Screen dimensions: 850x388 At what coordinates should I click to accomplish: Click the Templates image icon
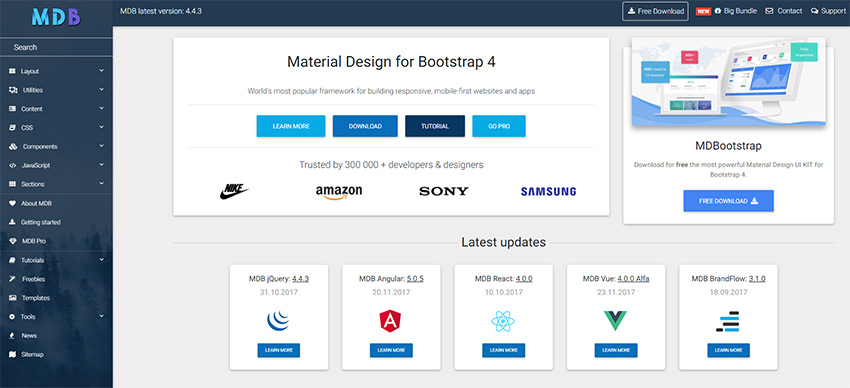click(12, 298)
